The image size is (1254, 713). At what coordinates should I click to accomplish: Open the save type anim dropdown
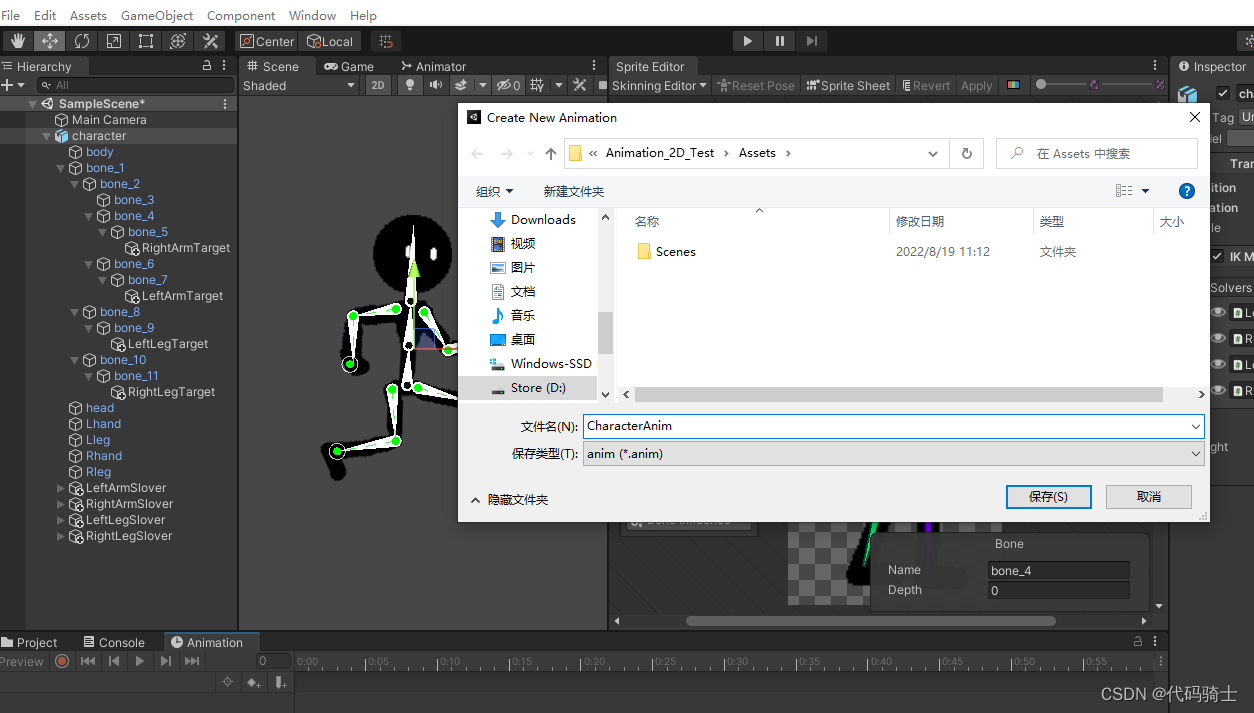coord(894,454)
